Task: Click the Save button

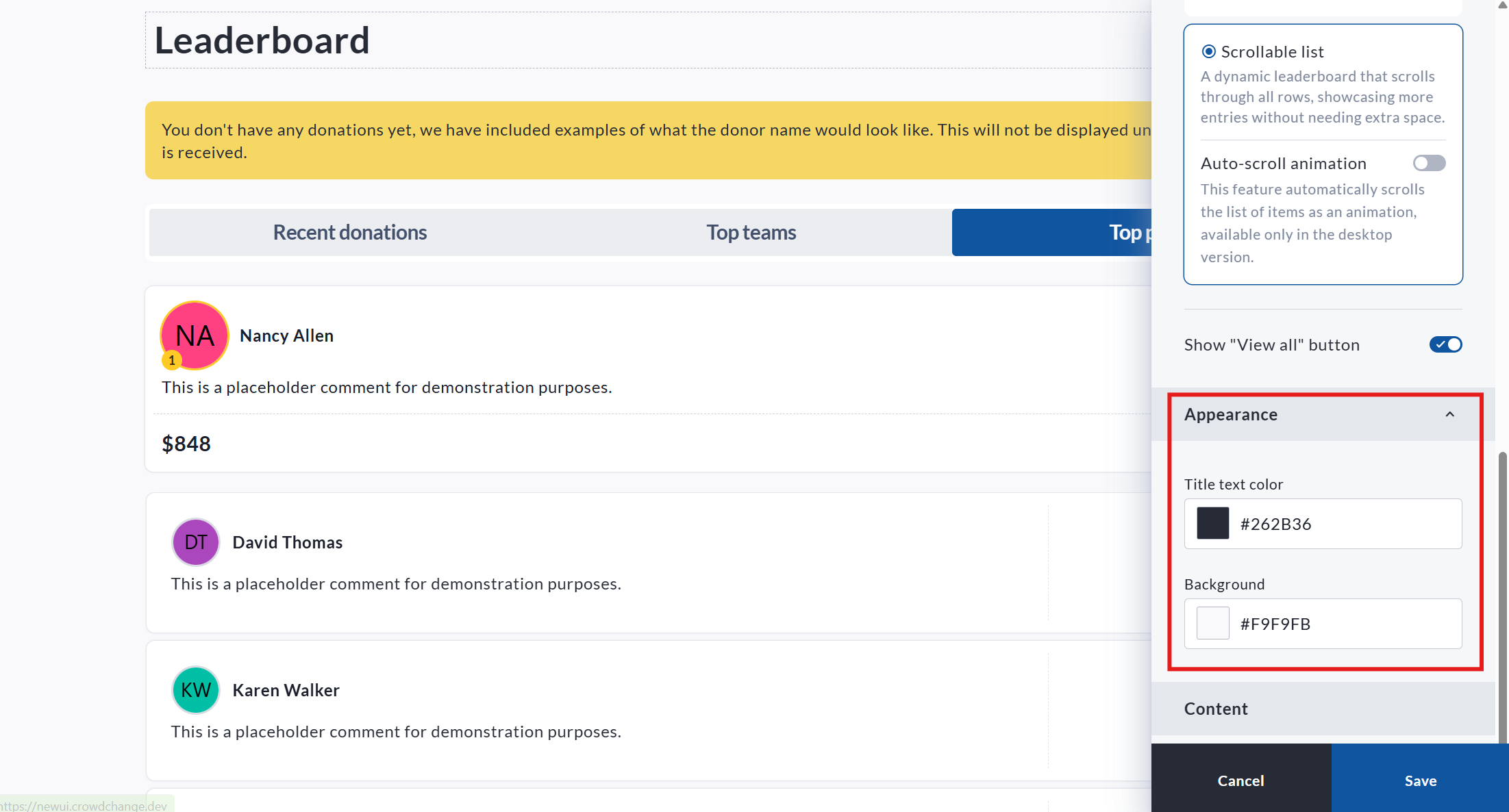Action: pos(1420,781)
